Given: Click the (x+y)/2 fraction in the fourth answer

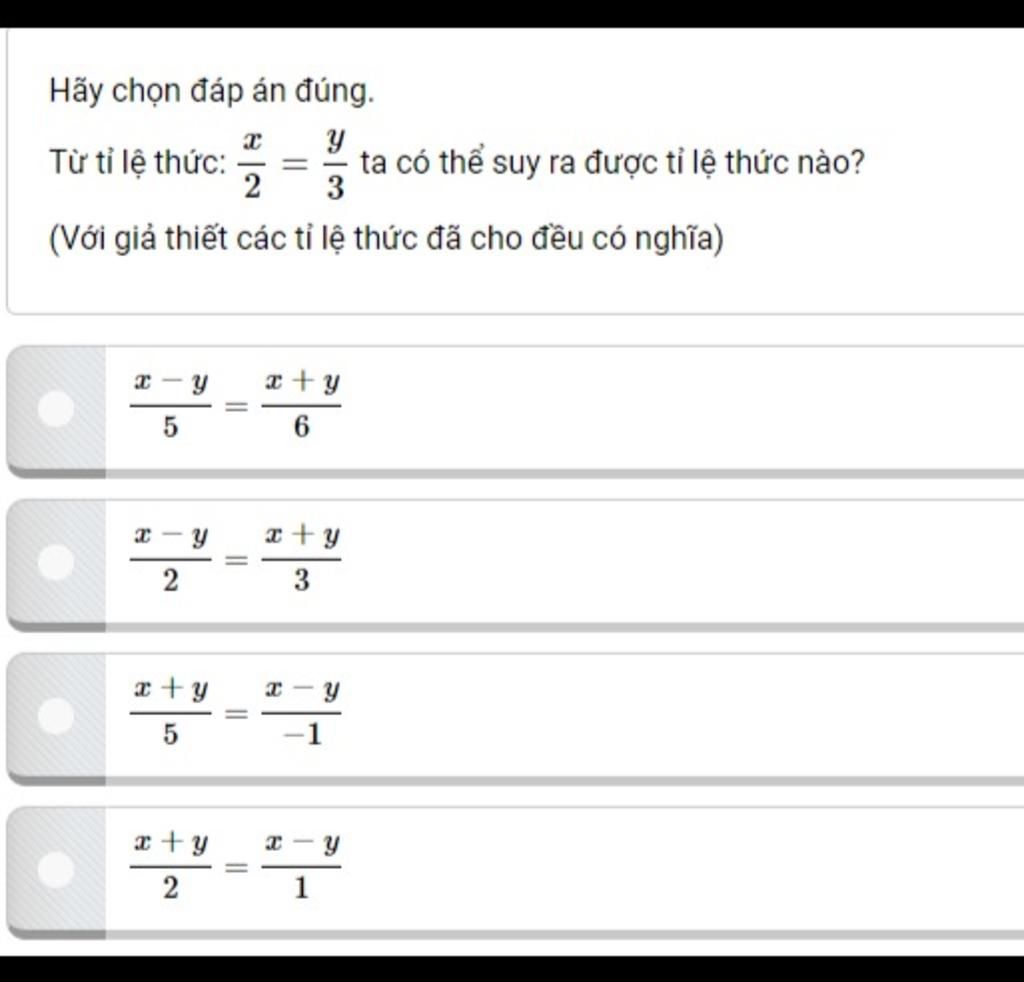Looking at the screenshot, I should click(x=170, y=868).
